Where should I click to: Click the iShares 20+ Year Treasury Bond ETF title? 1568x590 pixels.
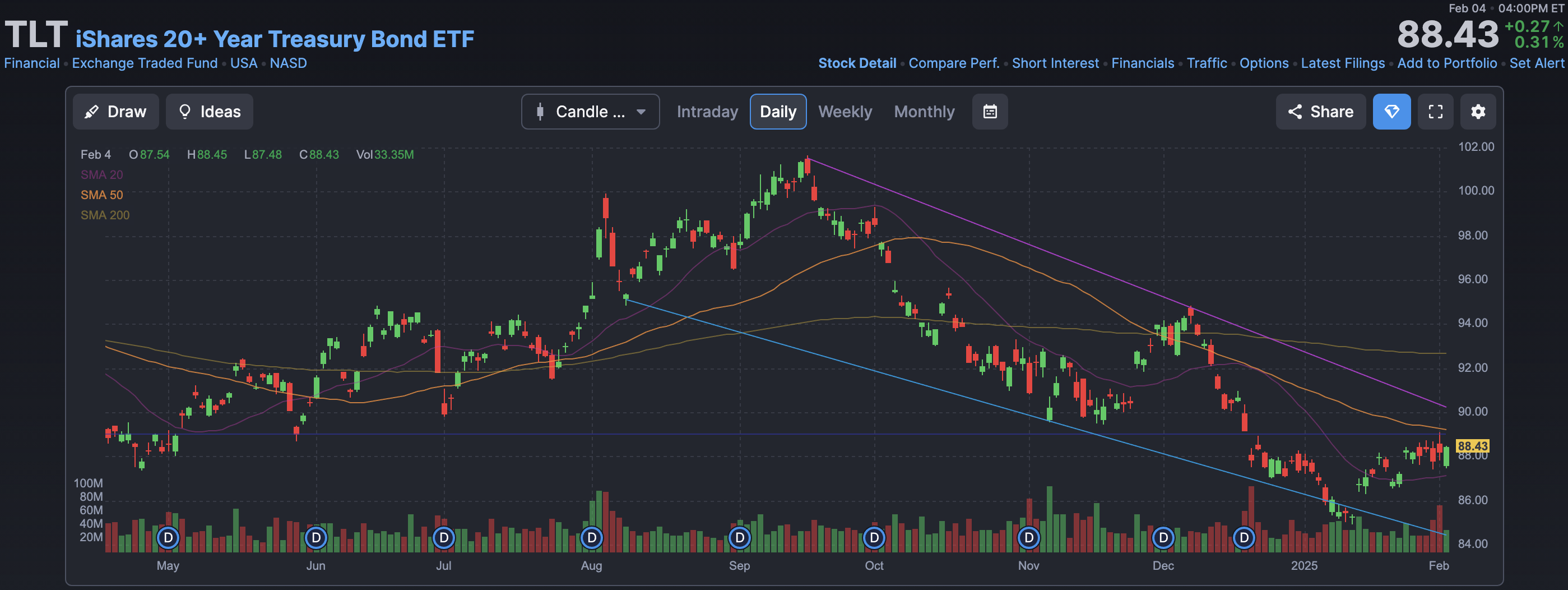point(275,39)
